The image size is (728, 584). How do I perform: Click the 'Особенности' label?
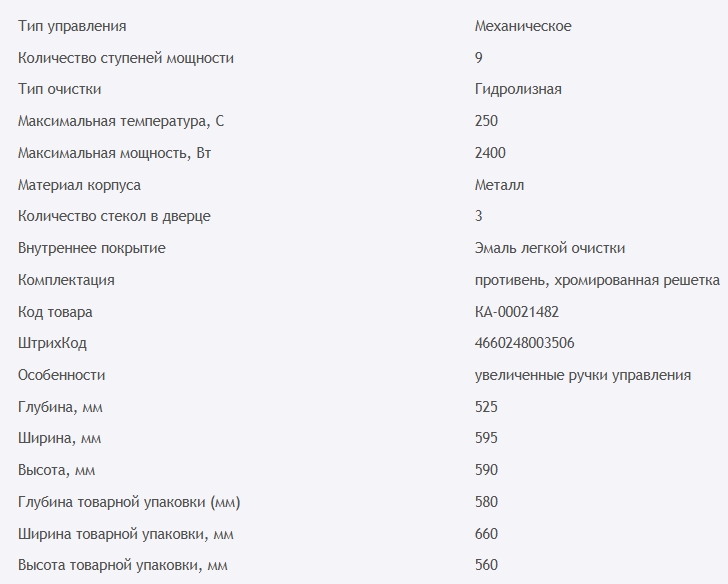61,375
